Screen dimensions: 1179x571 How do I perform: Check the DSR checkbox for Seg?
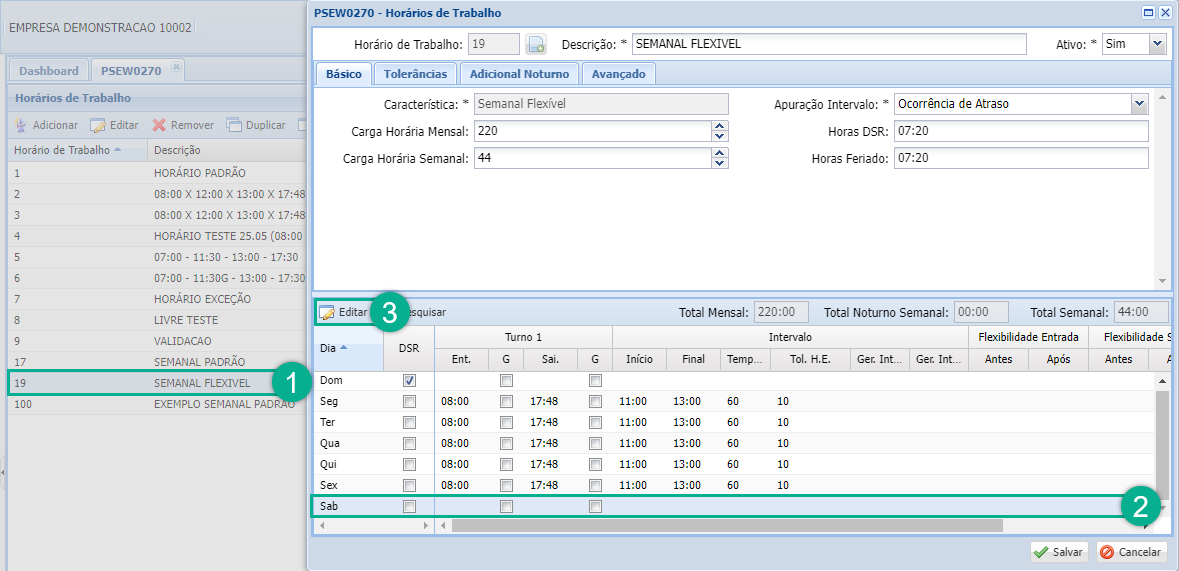pyautogui.click(x=409, y=402)
